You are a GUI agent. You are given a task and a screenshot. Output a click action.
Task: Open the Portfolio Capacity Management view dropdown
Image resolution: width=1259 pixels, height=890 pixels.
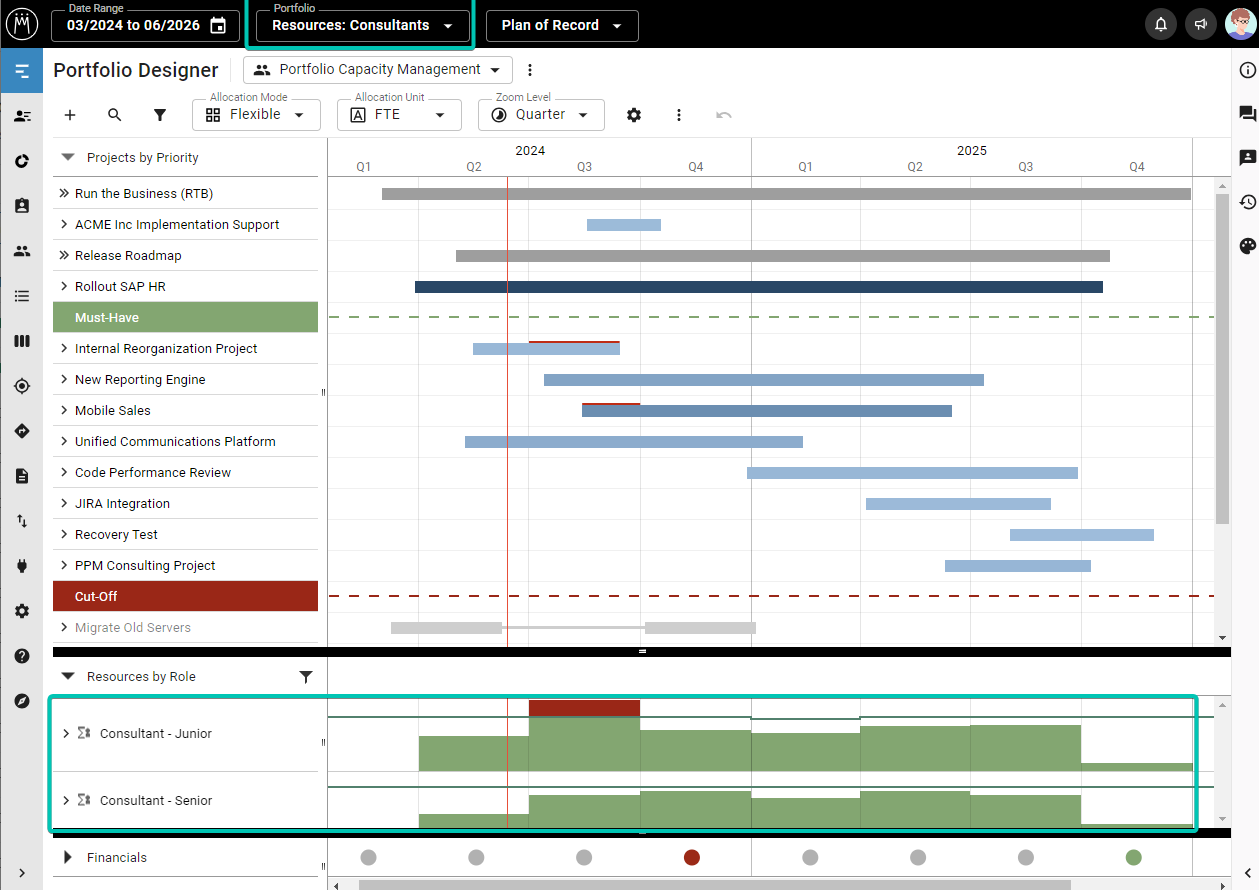(378, 70)
